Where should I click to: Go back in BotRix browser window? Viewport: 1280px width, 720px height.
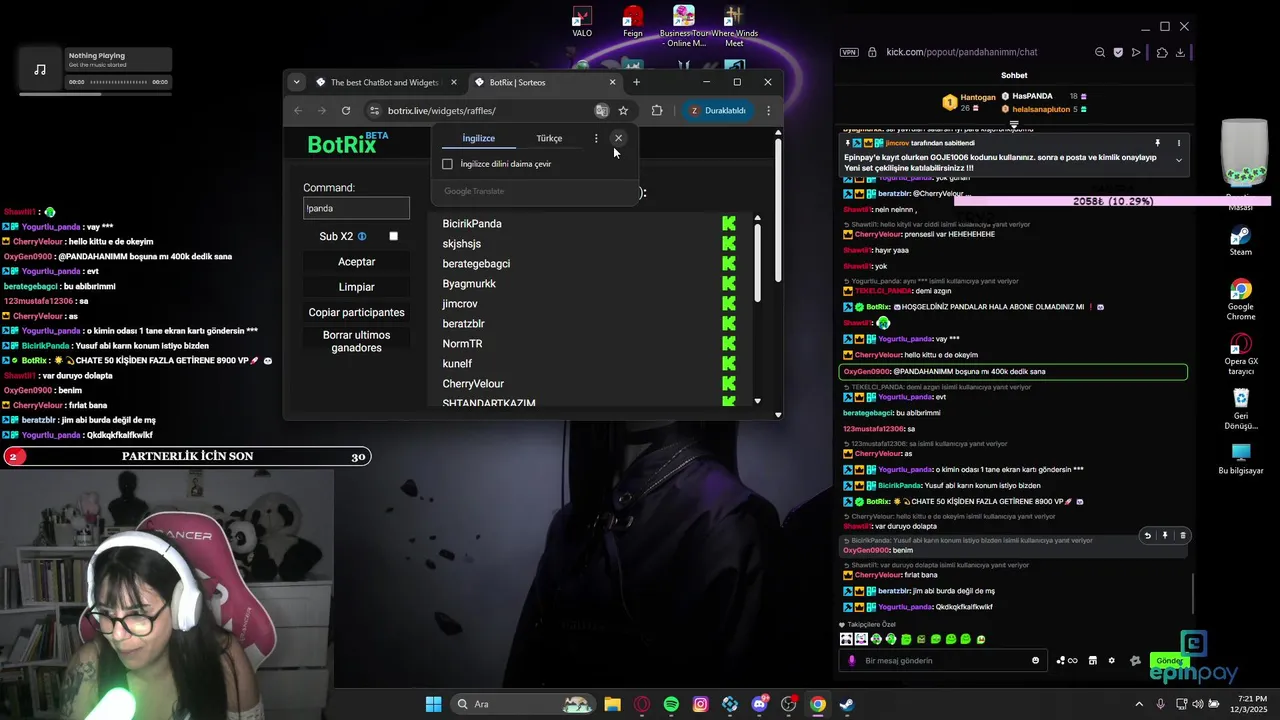(298, 111)
